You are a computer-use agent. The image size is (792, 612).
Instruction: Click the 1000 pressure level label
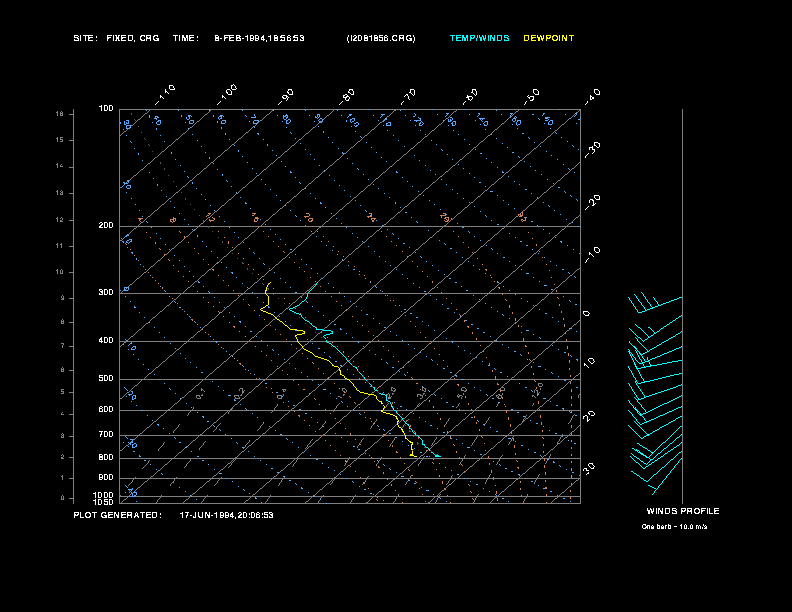click(x=104, y=495)
